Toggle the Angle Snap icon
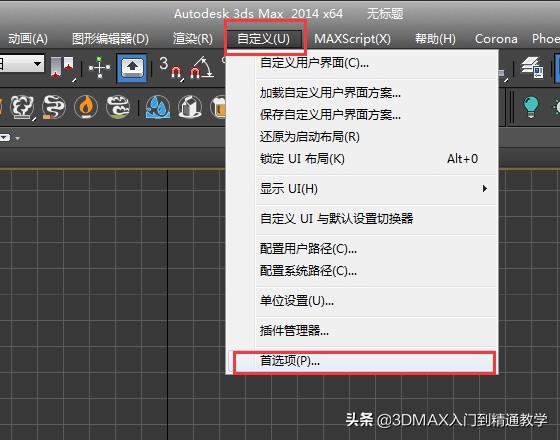This screenshot has height=440, width=560. (x=202, y=68)
